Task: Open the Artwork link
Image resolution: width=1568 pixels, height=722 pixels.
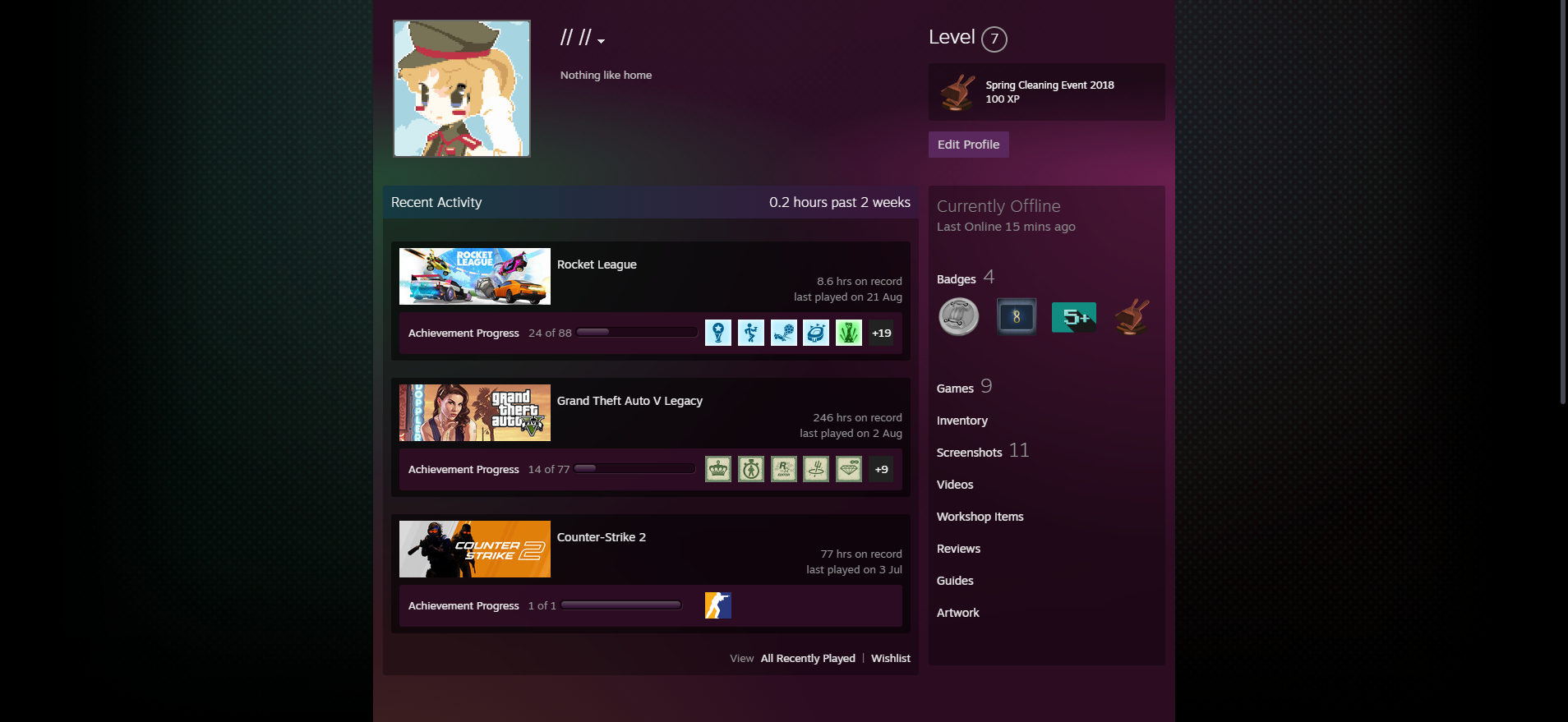Action: pos(958,613)
